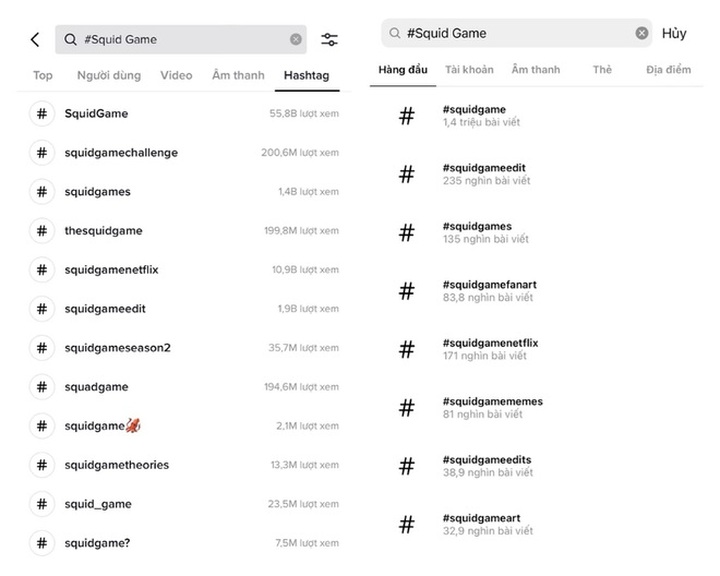Switch to Địa điểm tab

tap(668, 70)
